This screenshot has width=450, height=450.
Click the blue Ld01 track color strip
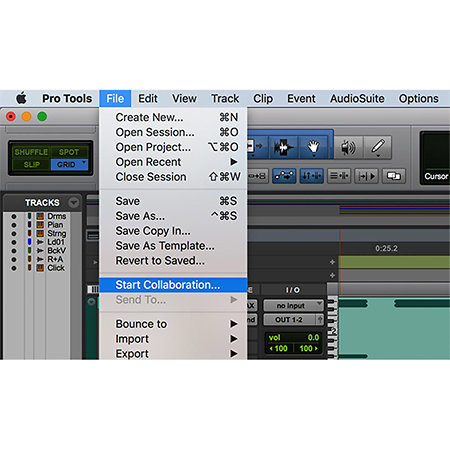coord(29,242)
